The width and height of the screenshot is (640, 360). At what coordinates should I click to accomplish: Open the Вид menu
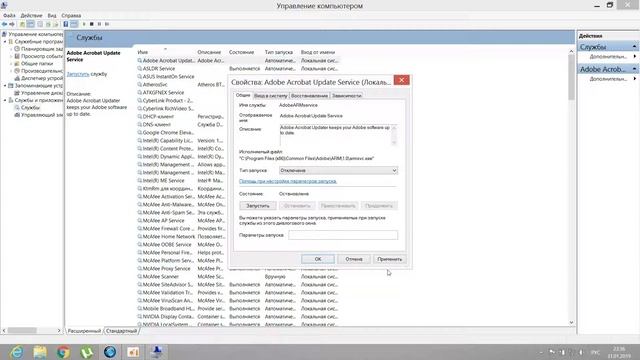coord(52,16)
